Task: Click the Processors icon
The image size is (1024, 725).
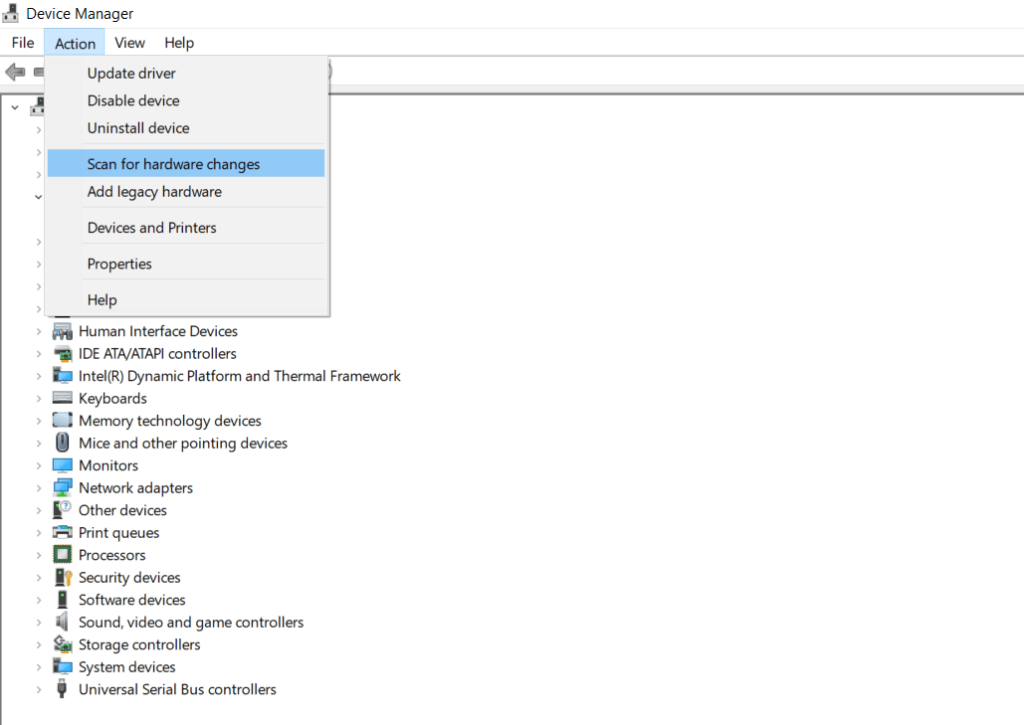Action: pyautogui.click(x=62, y=555)
